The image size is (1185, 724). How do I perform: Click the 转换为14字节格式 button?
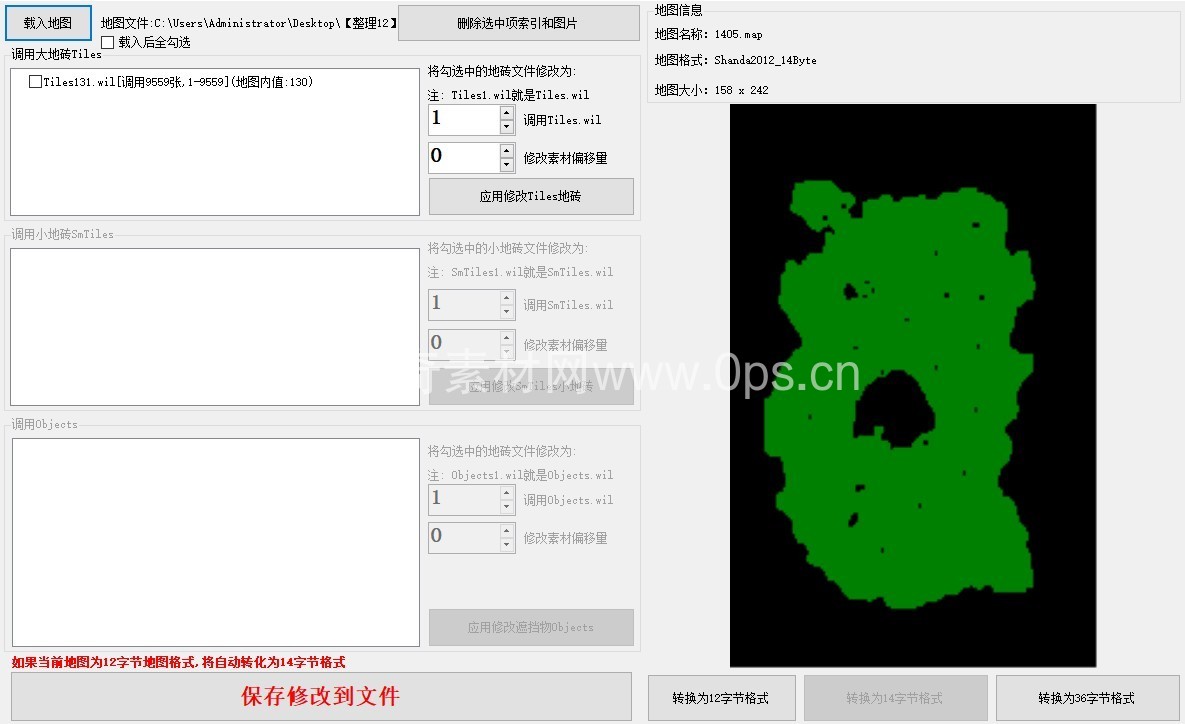click(x=895, y=698)
